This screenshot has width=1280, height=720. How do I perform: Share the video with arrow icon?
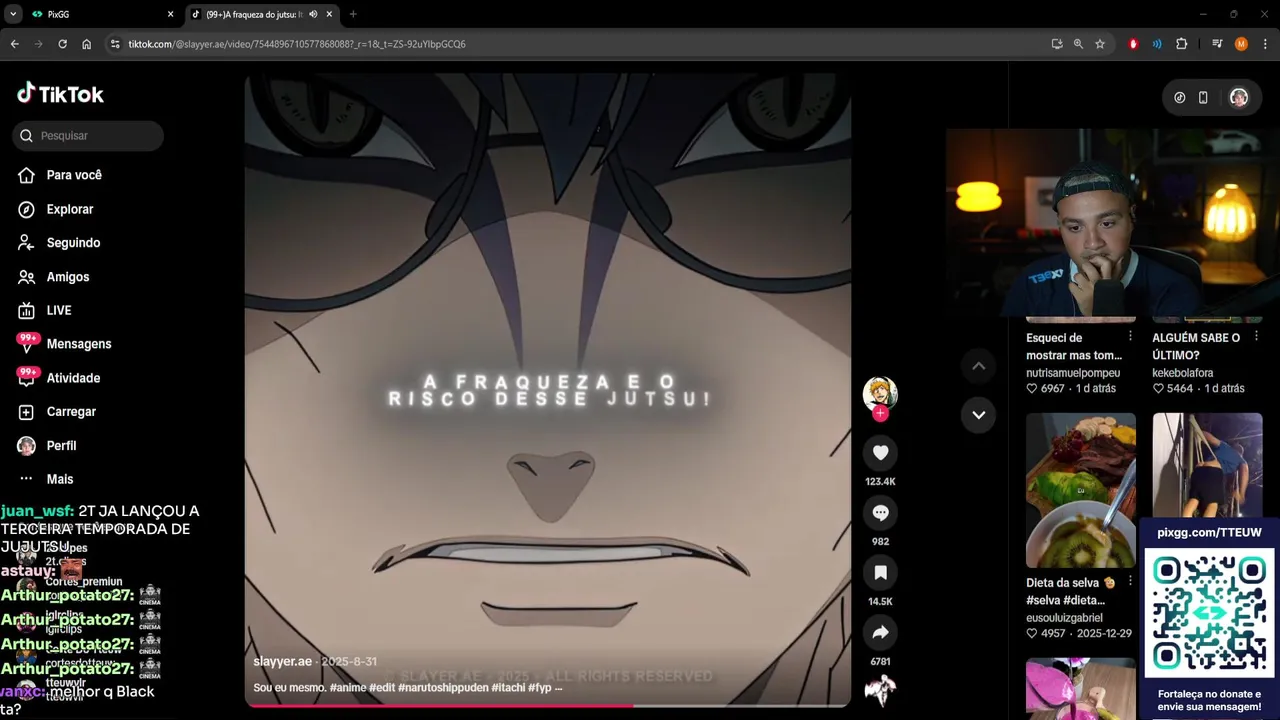[x=880, y=633]
